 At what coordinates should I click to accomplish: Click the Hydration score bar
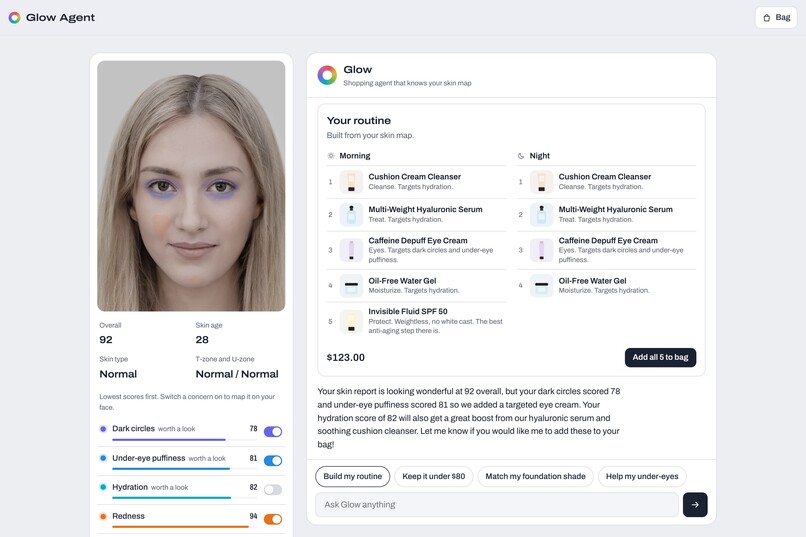[185, 497]
